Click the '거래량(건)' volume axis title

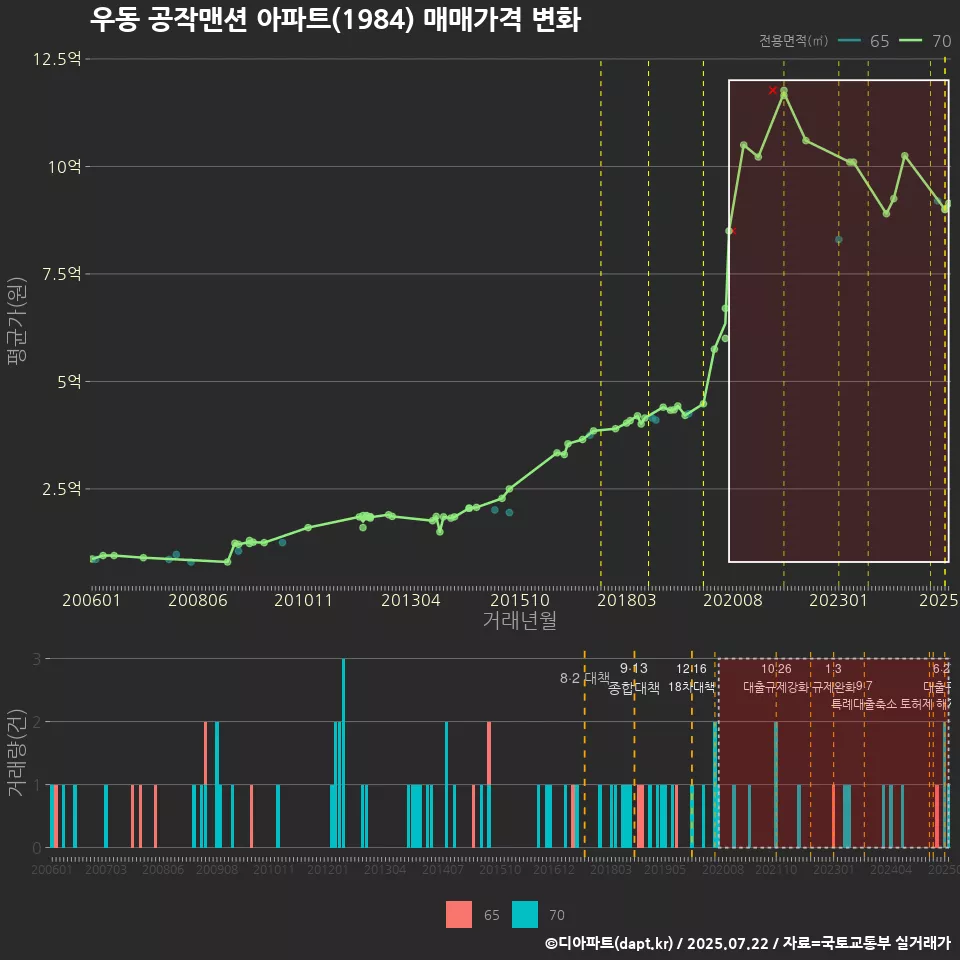click(x=17, y=753)
